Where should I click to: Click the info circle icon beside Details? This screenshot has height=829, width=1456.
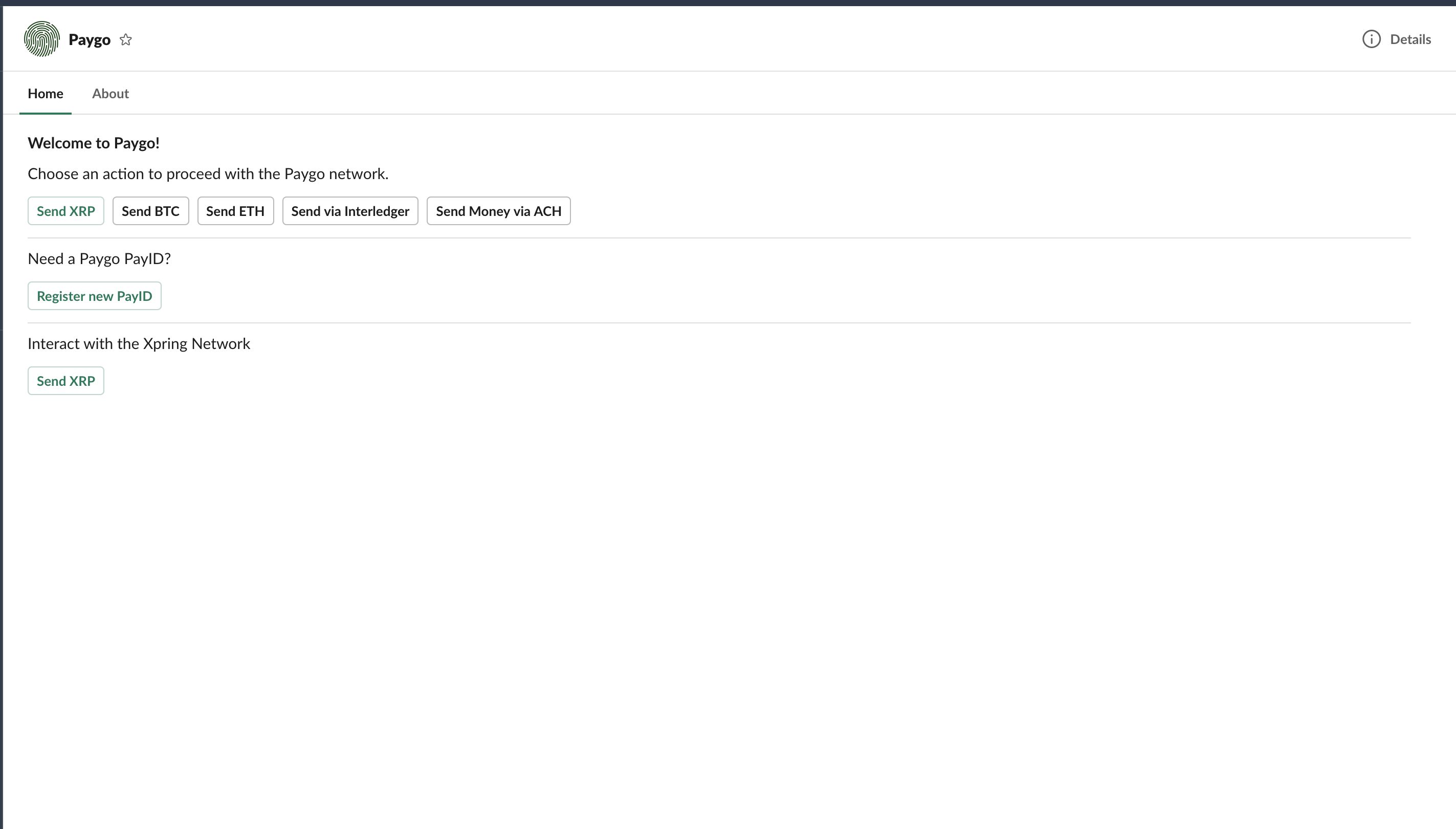tap(1371, 39)
